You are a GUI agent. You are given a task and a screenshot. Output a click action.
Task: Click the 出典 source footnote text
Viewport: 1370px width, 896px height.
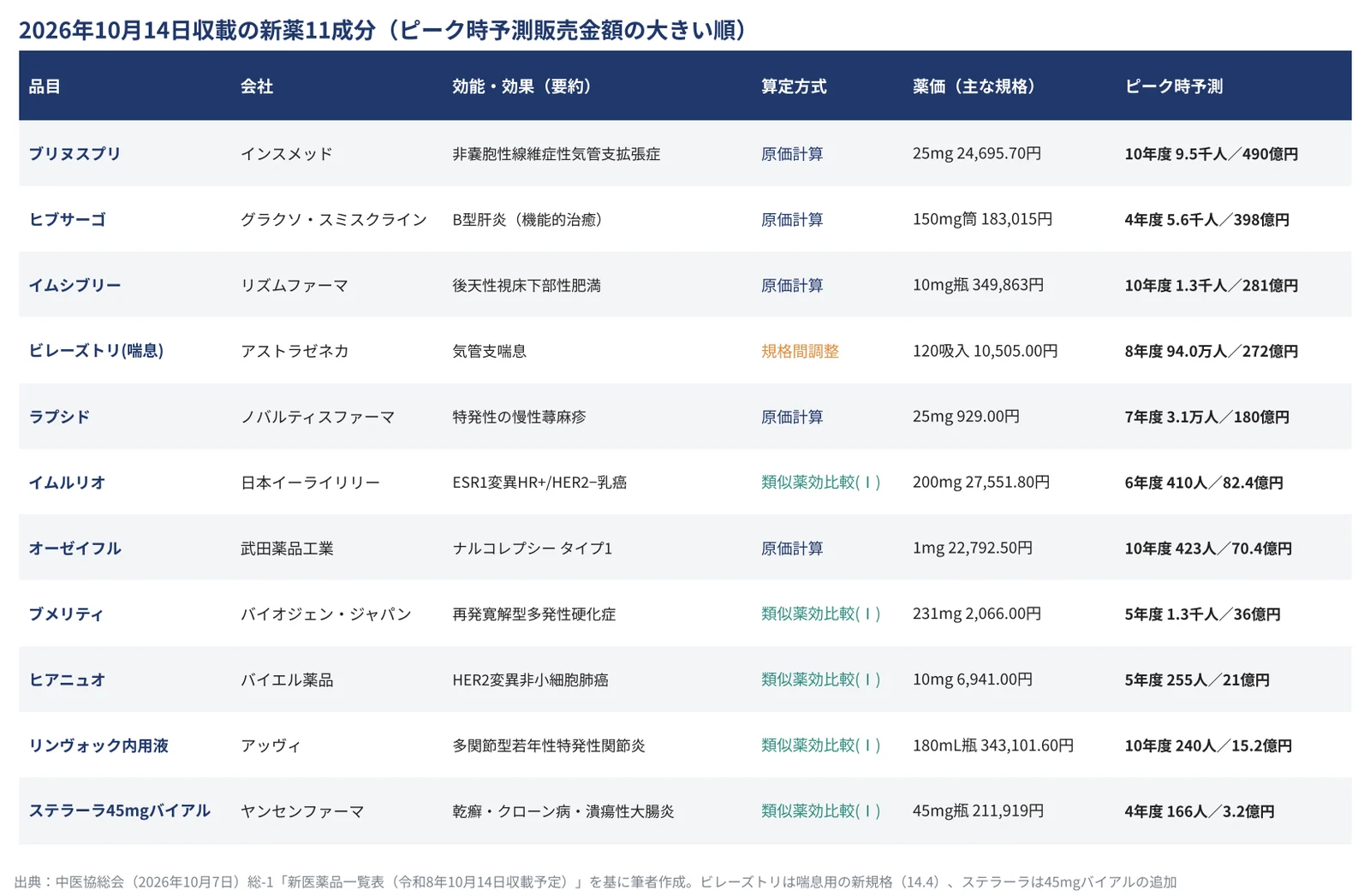(x=595, y=881)
